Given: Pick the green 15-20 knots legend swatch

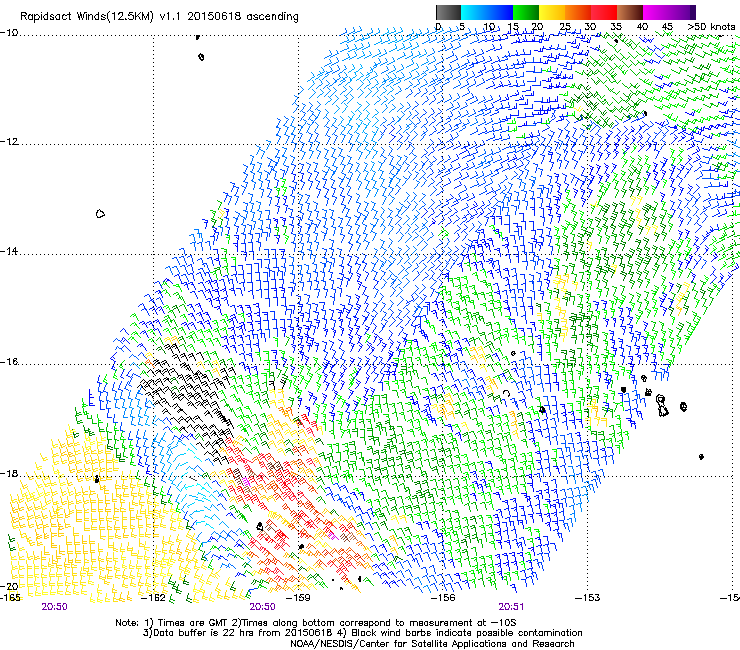Looking at the screenshot, I should 526,12.
